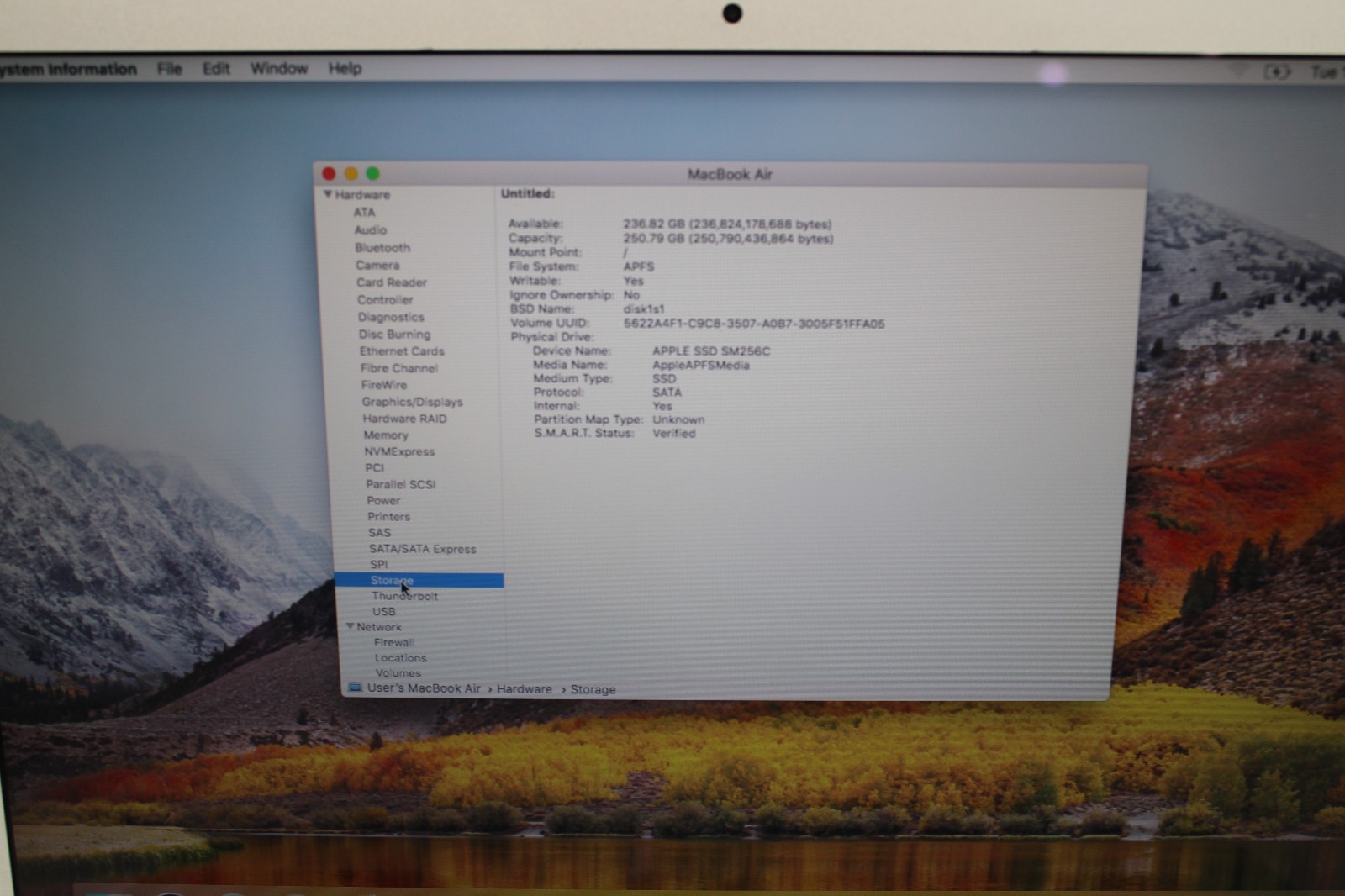Click Storage in the path bar
The width and height of the screenshot is (1345, 896).
(593, 689)
